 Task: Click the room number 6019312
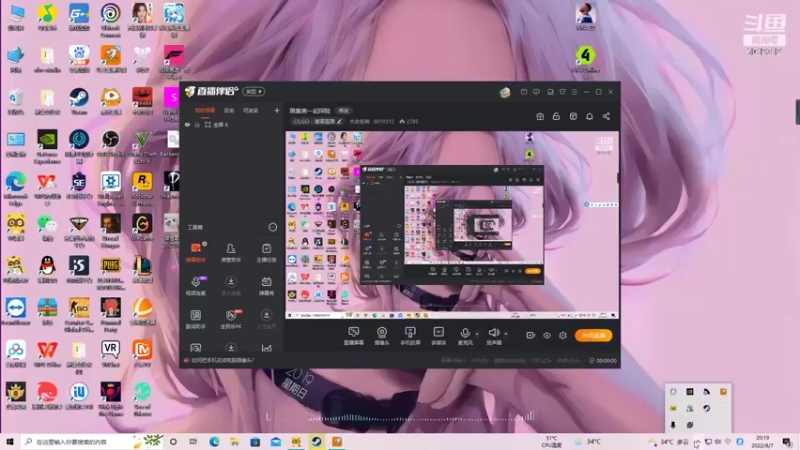click(x=384, y=121)
